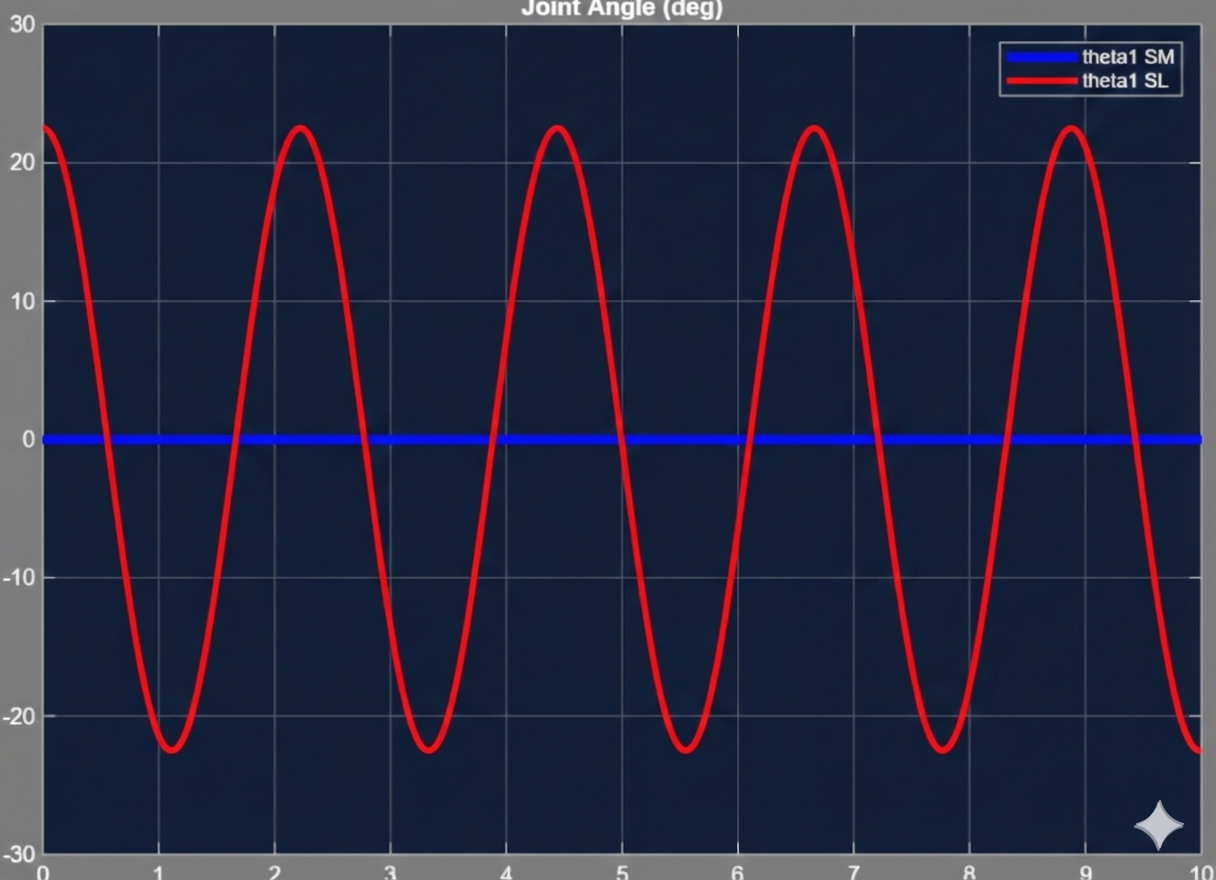The image size is (1216, 880).
Task: Click the y-axis tick label 0
Action: pyautogui.click(x=28, y=440)
